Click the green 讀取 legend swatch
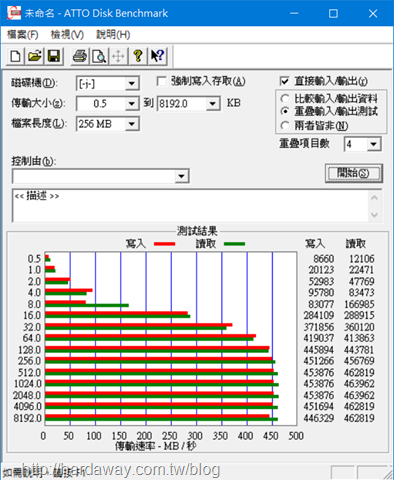This screenshot has width=394, height=480. (x=235, y=244)
